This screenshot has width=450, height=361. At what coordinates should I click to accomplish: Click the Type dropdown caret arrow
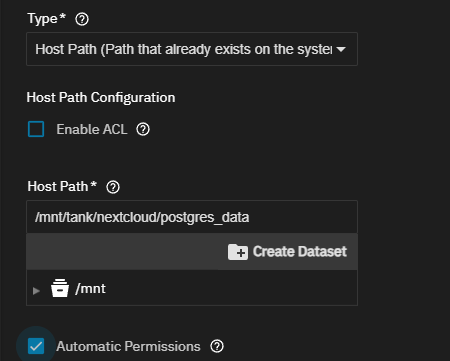(x=341, y=49)
